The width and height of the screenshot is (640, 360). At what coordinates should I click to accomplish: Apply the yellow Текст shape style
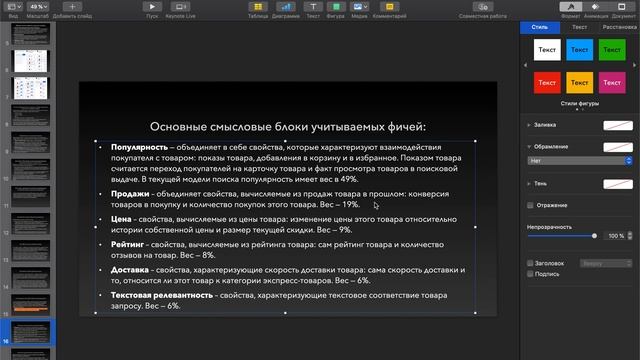click(580, 82)
